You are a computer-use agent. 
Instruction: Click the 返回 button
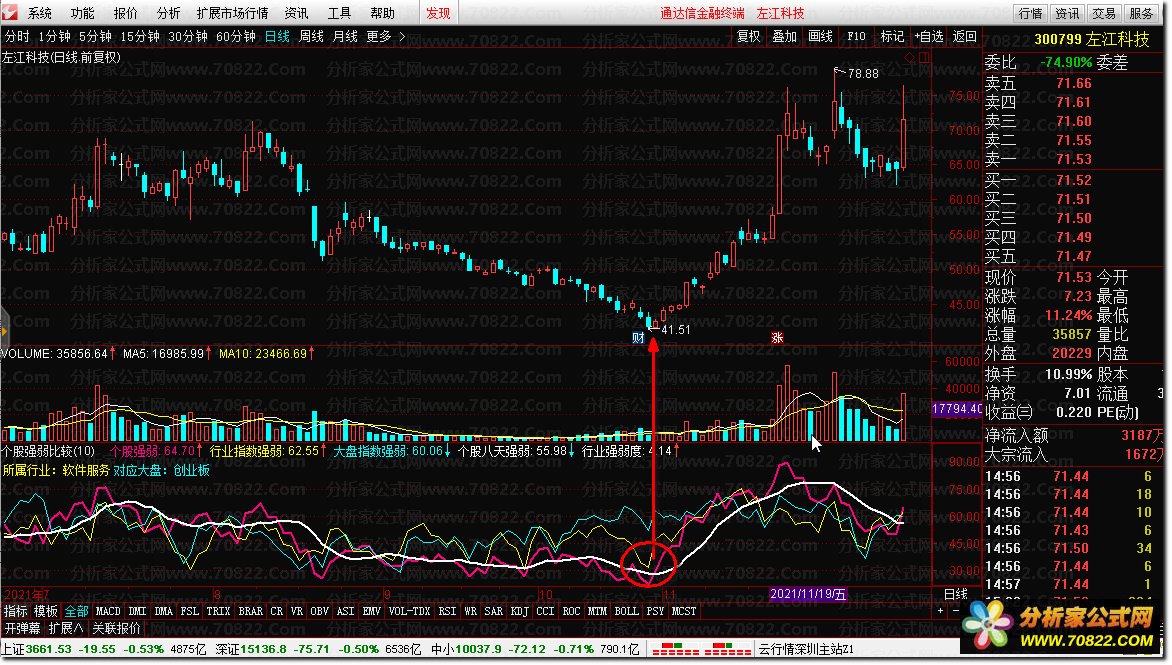tap(964, 36)
